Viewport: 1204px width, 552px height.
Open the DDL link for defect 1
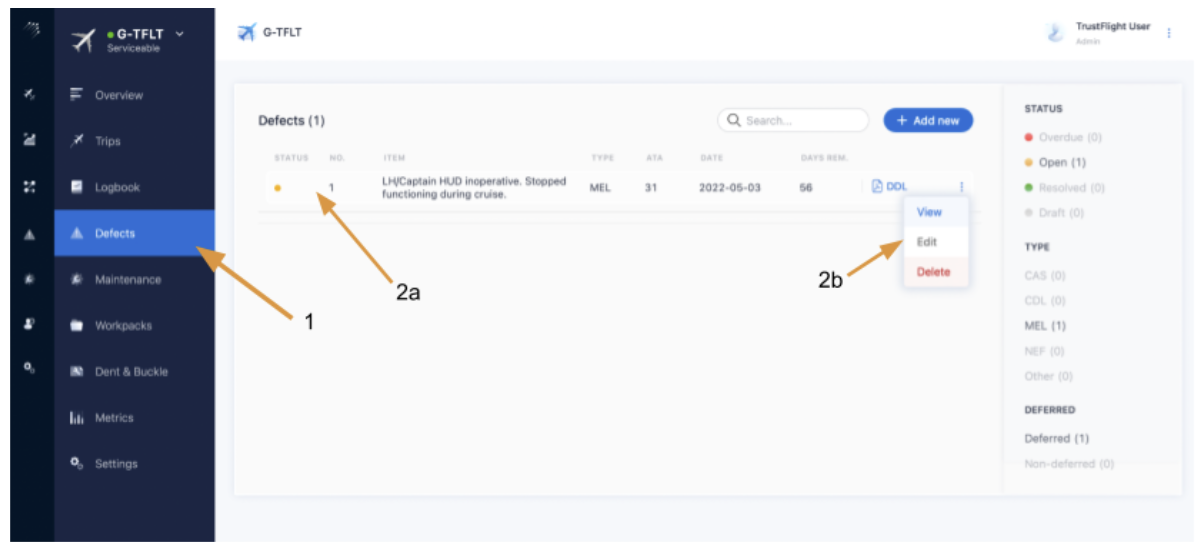tap(896, 186)
